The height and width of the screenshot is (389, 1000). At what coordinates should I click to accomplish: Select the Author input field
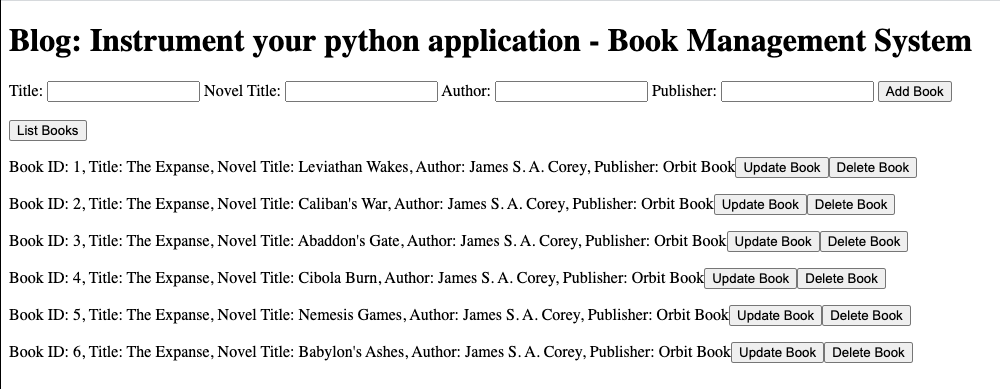click(x=571, y=91)
